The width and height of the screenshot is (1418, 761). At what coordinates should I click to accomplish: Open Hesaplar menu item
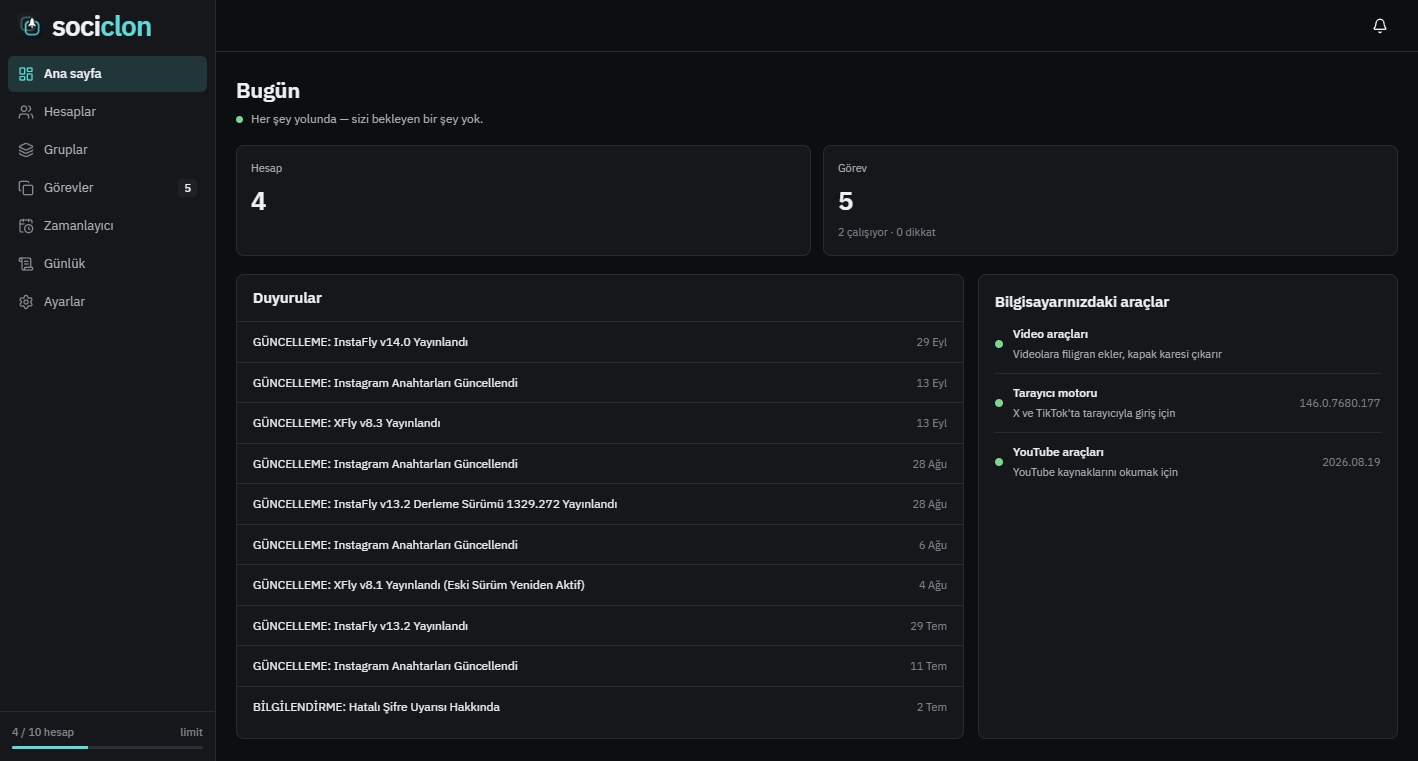[107, 112]
